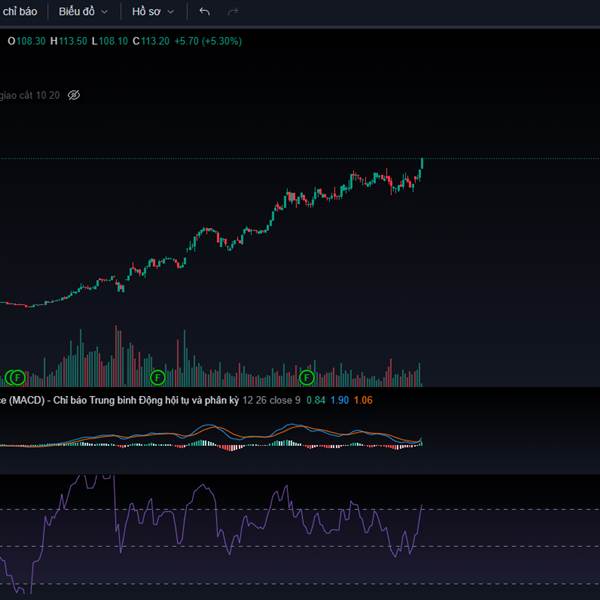Screen dimensions: 600x600
Task: Click the close price value 113.20
Action: click(154, 41)
